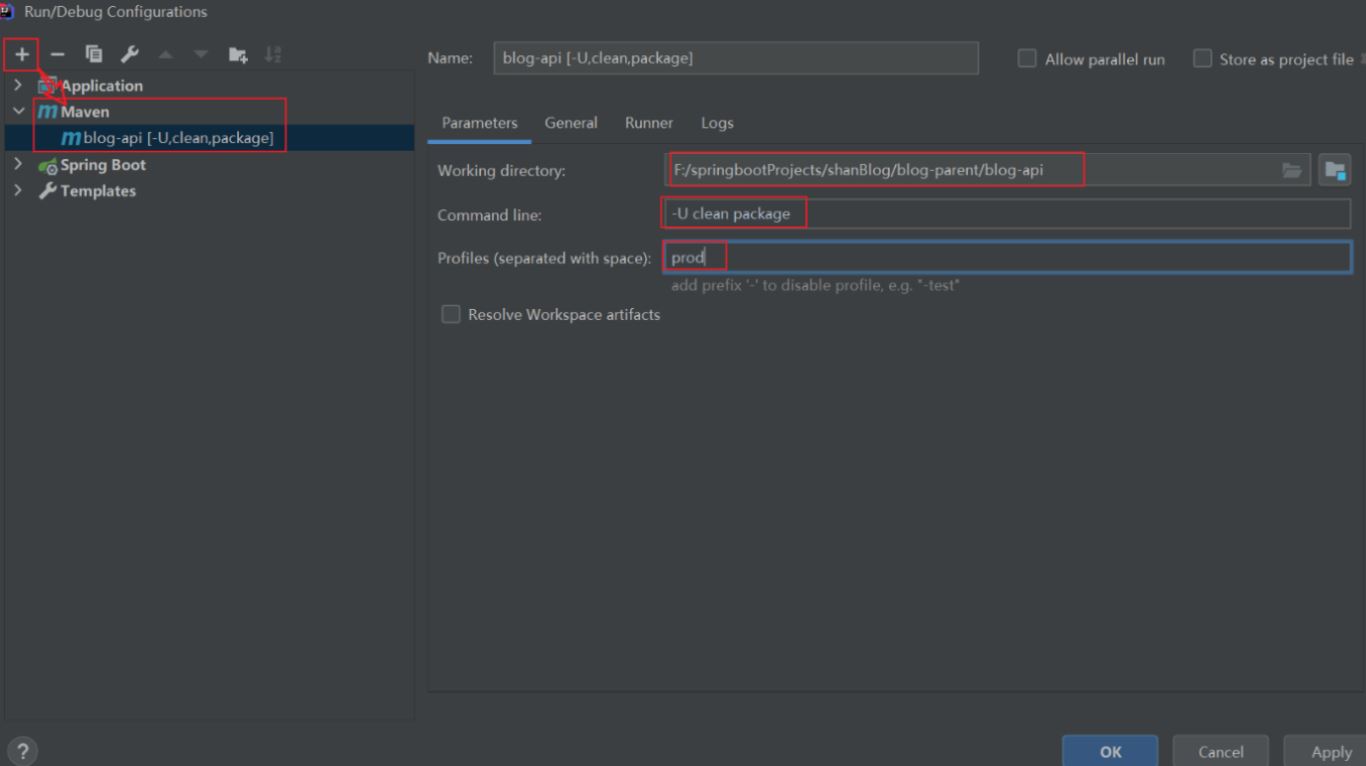The image size is (1366, 766).
Task: Click the Profiles input containing prod
Action: (1007, 257)
